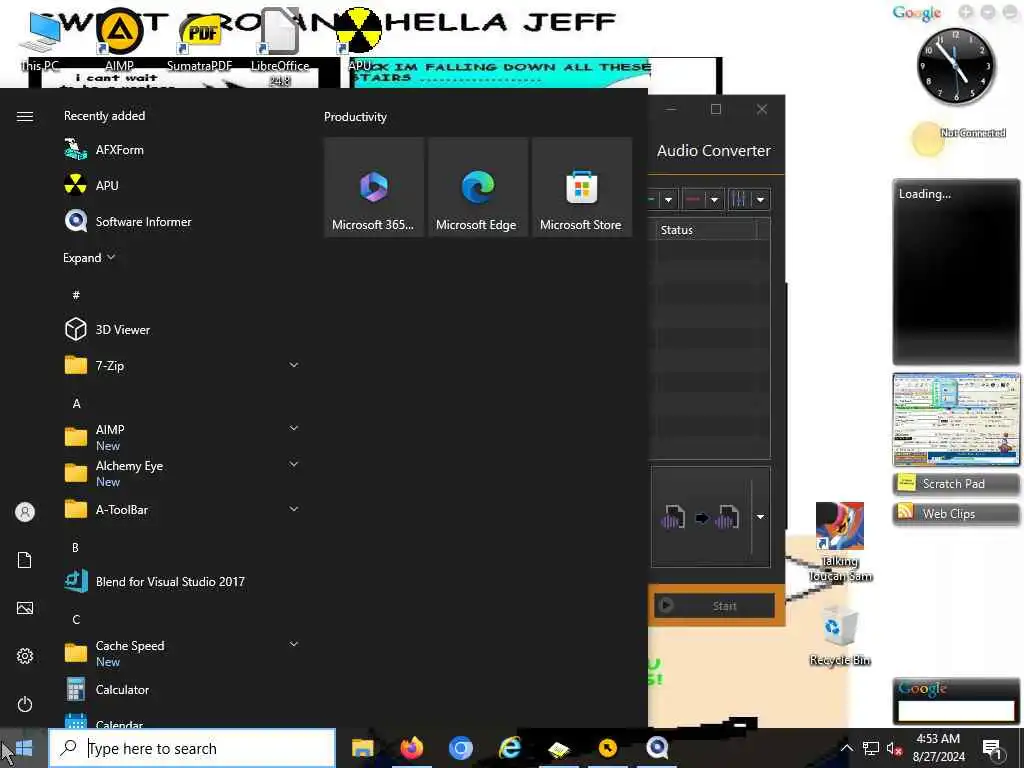Open the yellow notepad taskbar app

[559, 748]
